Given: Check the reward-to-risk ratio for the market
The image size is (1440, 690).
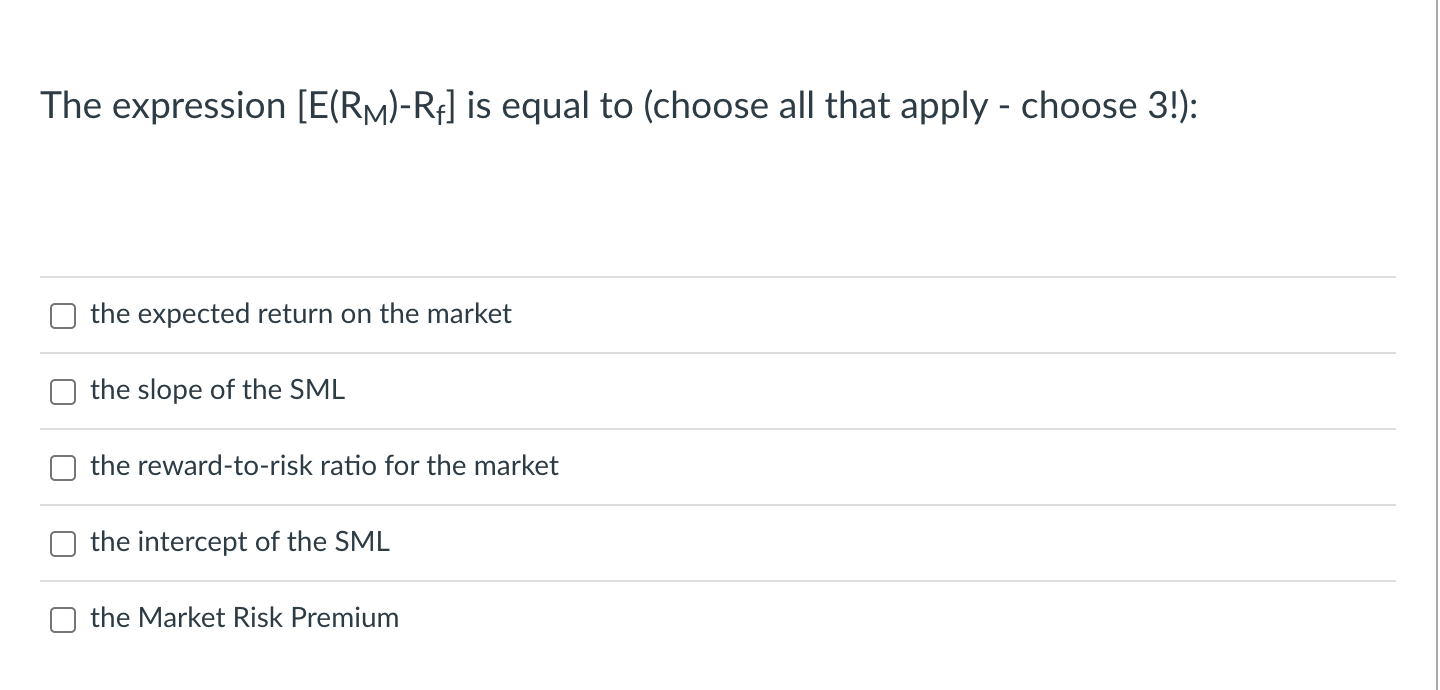Looking at the screenshot, I should (x=63, y=467).
